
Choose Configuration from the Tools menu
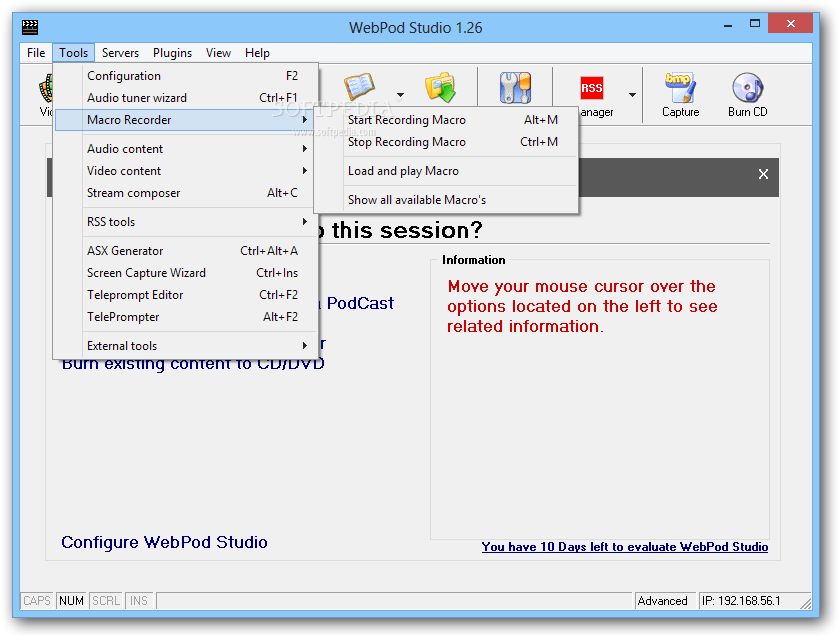click(x=185, y=76)
